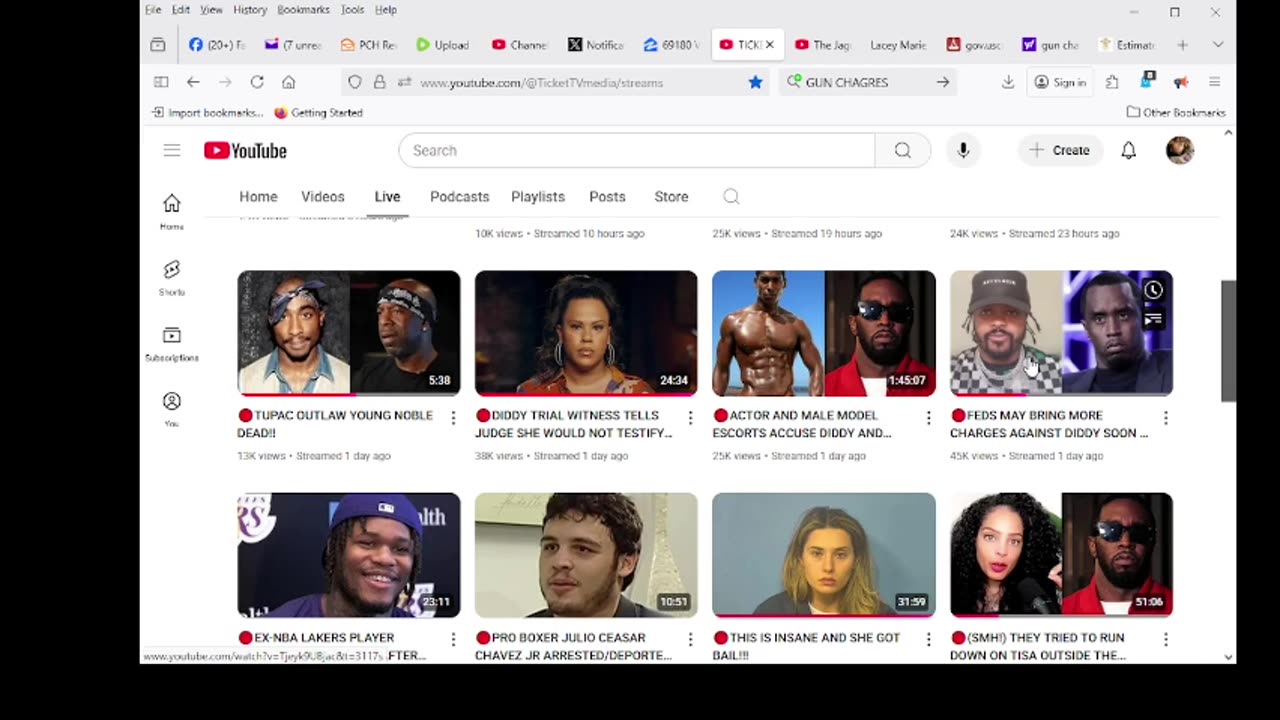This screenshot has height=720, width=1280.
Task: Open Shorts in the YouTube sidebar
Action: click(x=172, y=277)
